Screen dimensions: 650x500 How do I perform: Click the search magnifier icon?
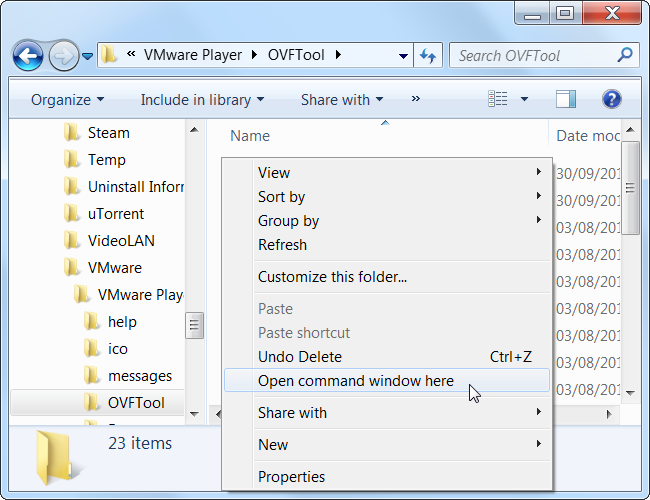[x=625, y=56]
